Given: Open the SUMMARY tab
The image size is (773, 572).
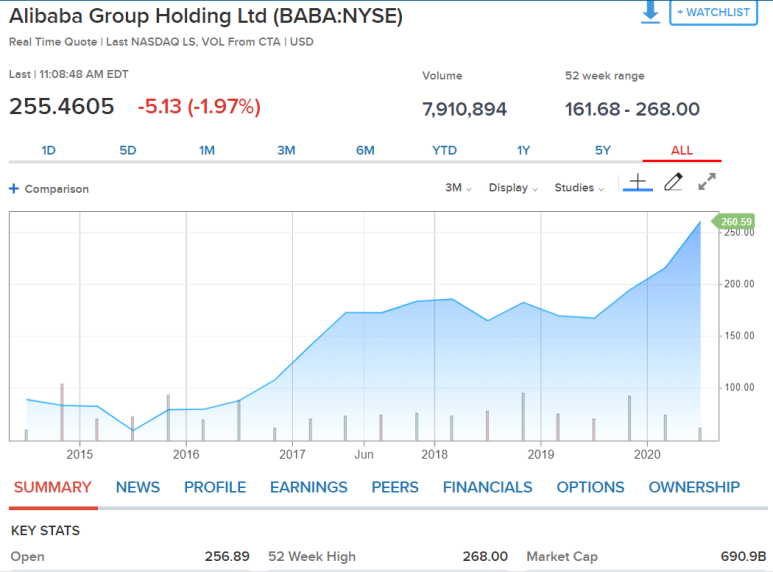Looking at the screenshot, I should tap(53, 487).
